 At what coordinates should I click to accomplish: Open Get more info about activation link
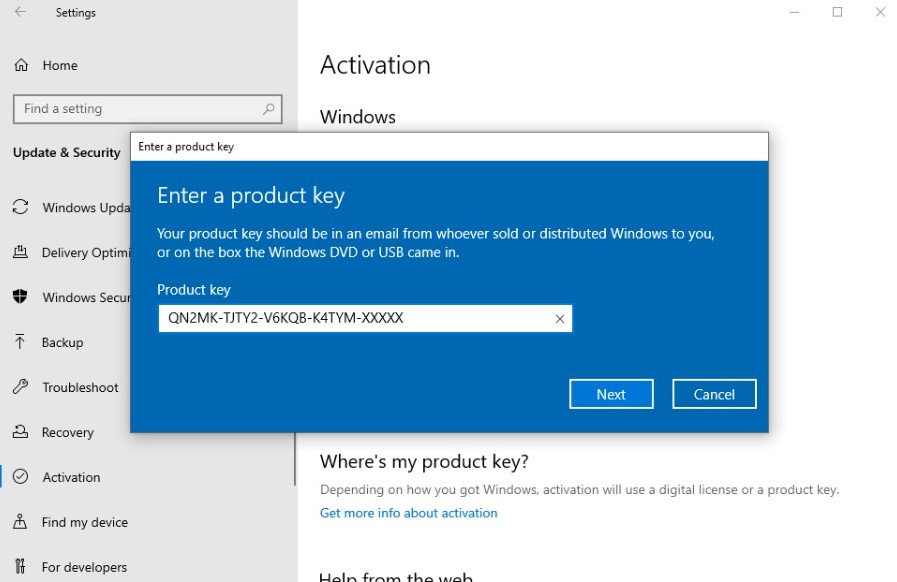408,513
